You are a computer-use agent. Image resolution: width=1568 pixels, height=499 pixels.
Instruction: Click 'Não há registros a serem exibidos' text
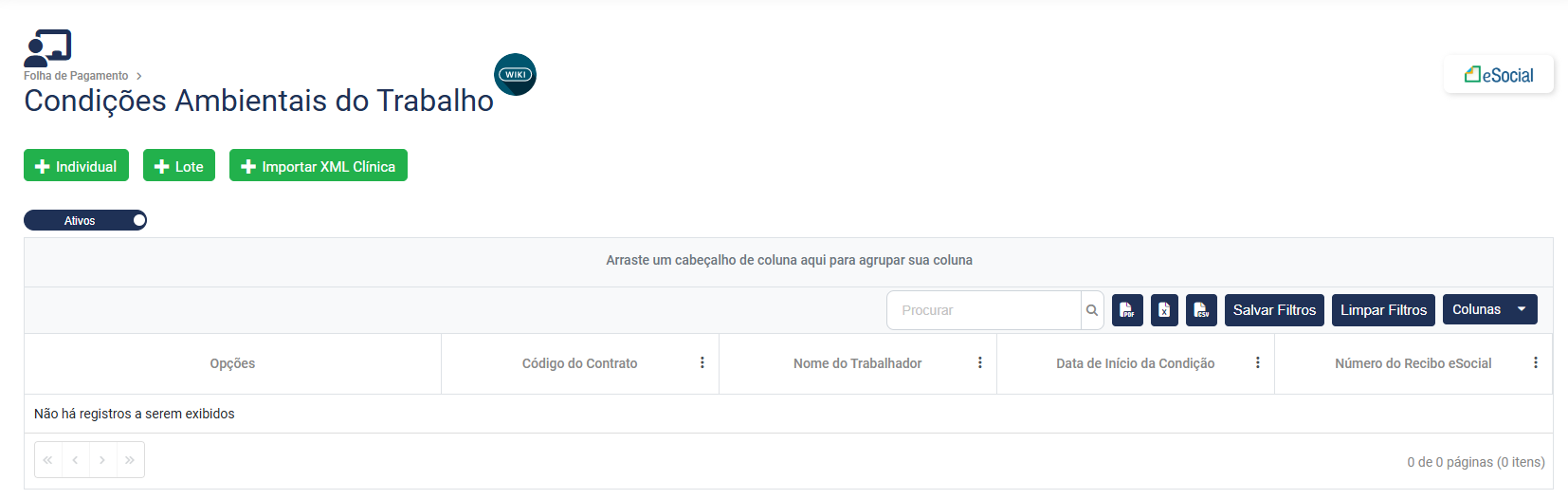(x=134, y=414)
